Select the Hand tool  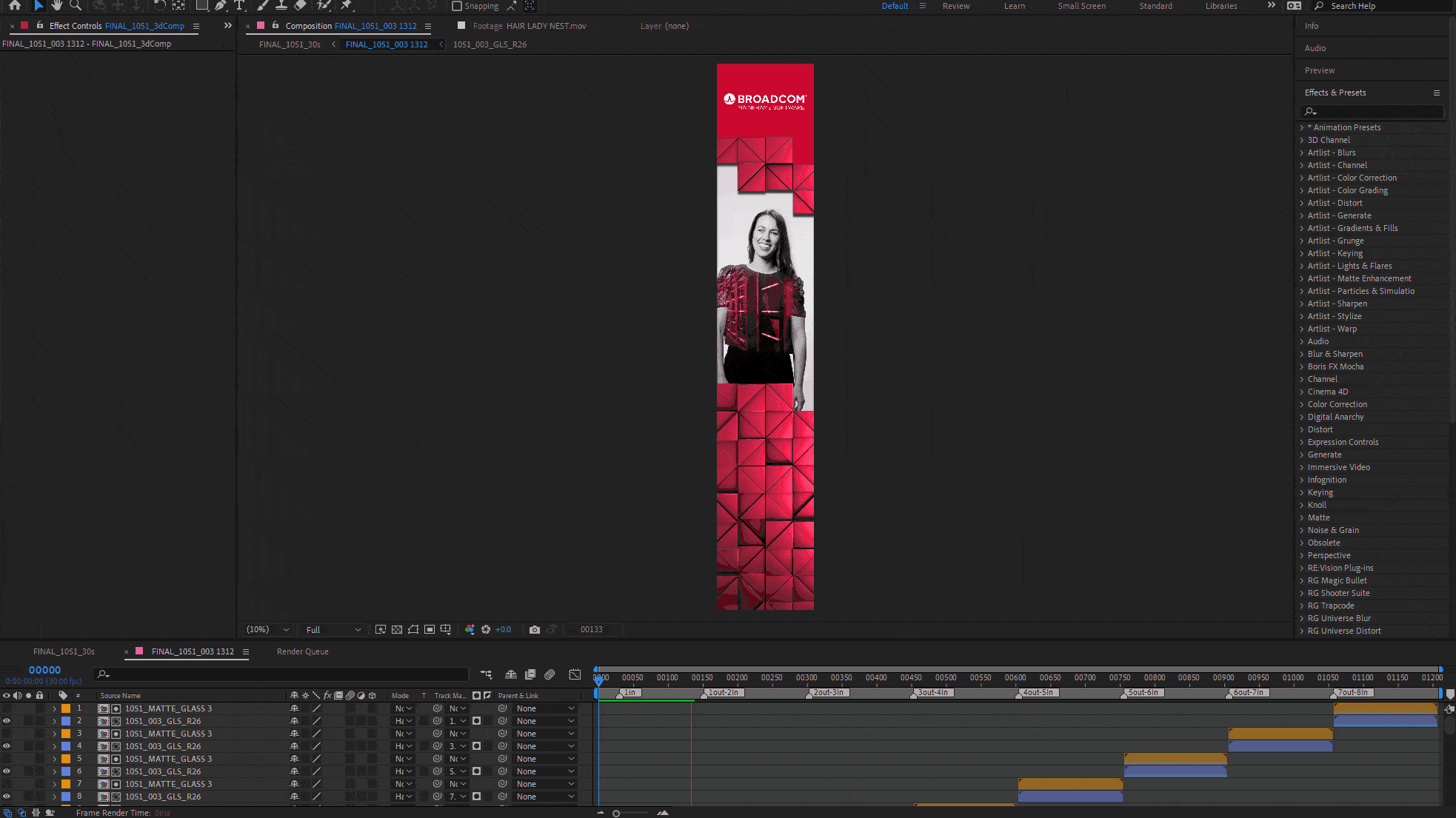56,5
